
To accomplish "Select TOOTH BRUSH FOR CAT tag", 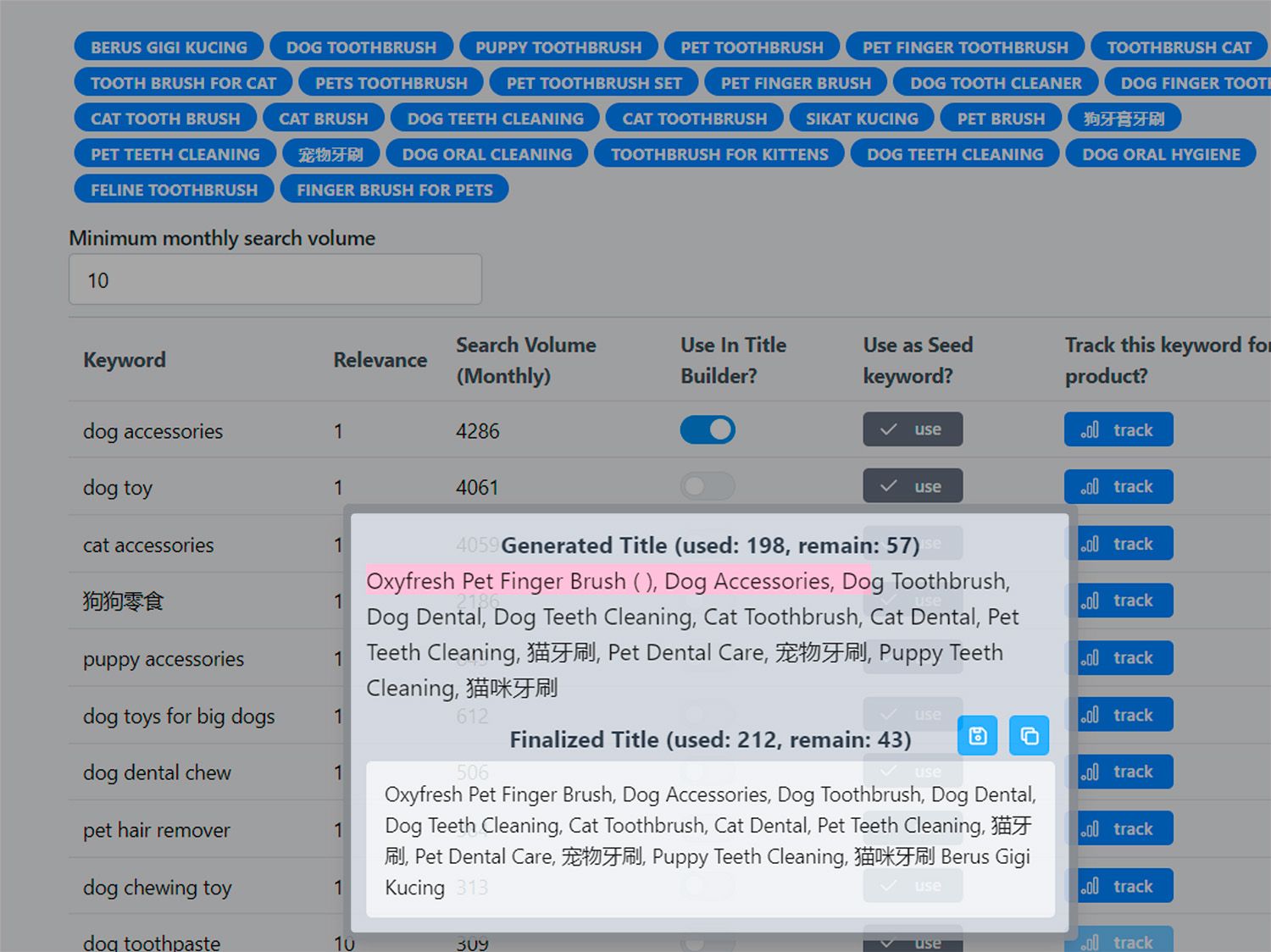I will pos(183,83).
